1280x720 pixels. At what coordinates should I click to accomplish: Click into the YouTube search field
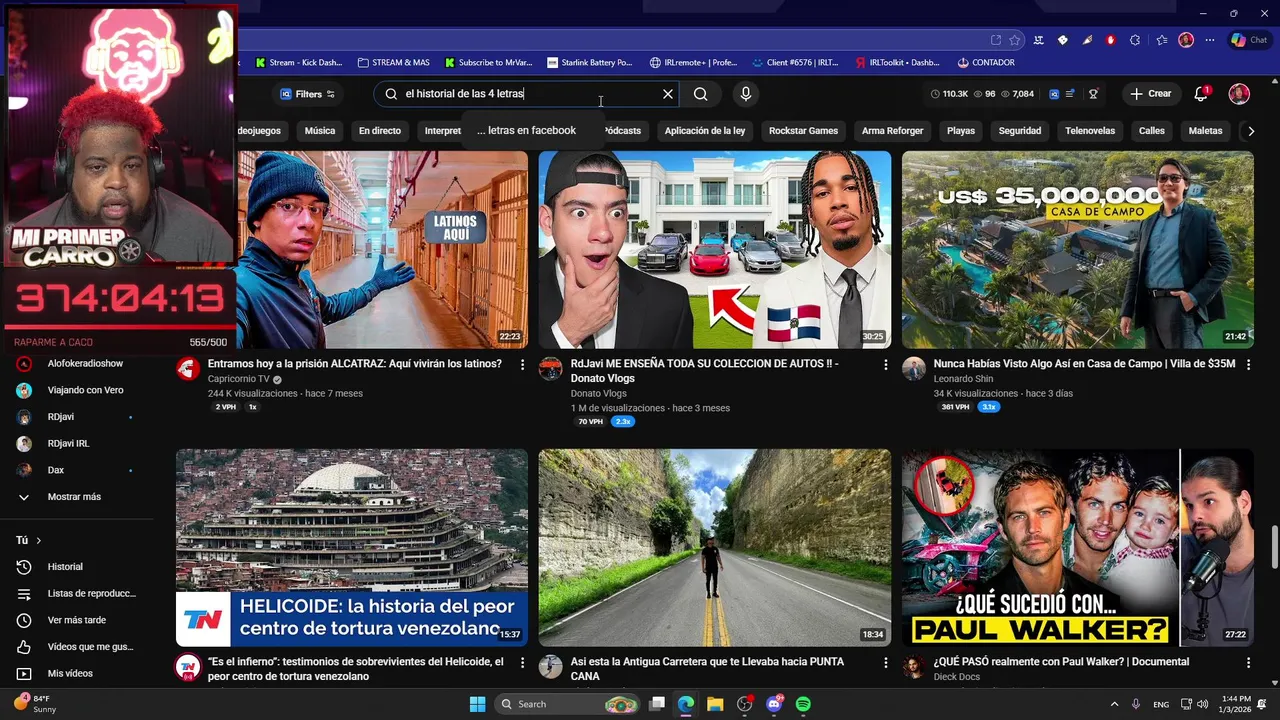[x=525, y=94]
